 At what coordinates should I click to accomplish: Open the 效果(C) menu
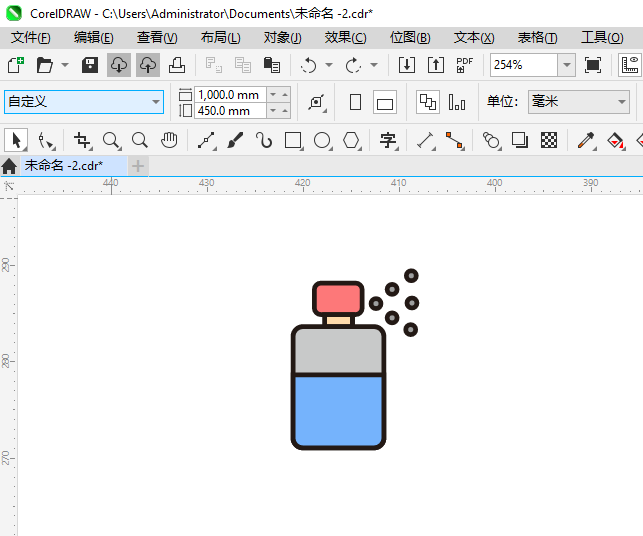tap(345, 37)
